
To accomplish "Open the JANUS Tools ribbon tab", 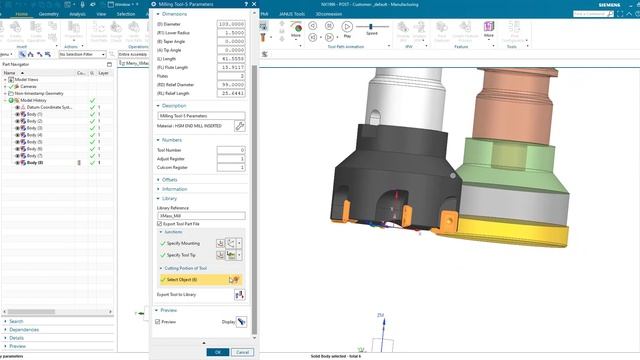I will 292,14.
